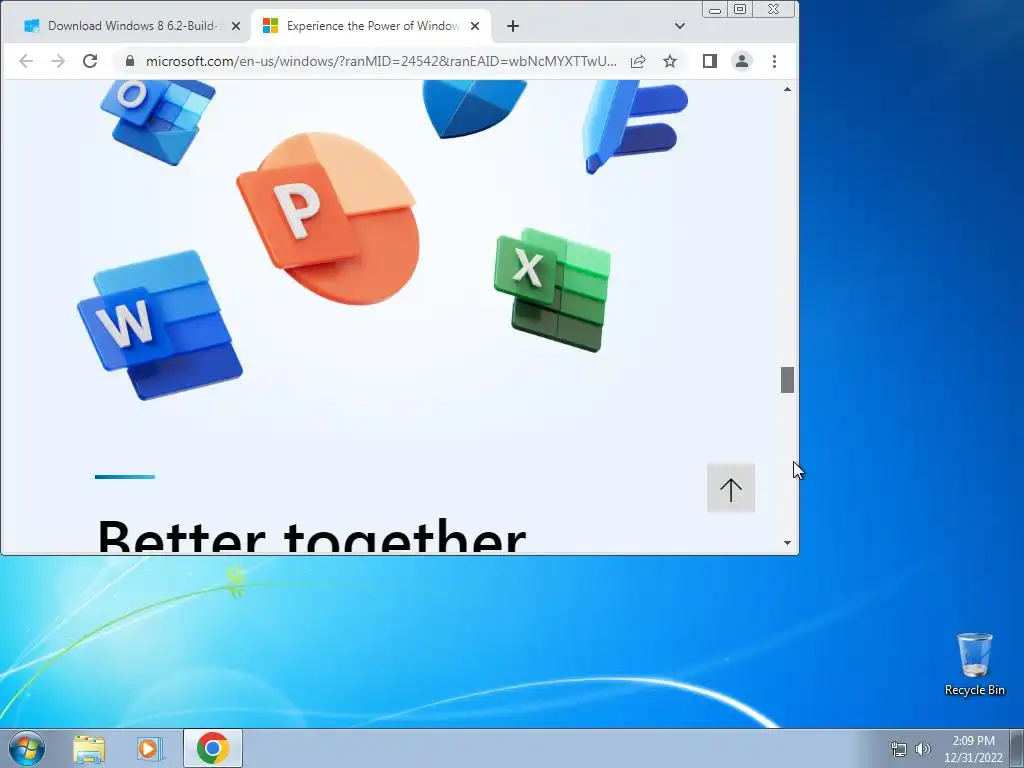
Task: Open a new tab with the plus button
Action: click(x=513, y=26)
